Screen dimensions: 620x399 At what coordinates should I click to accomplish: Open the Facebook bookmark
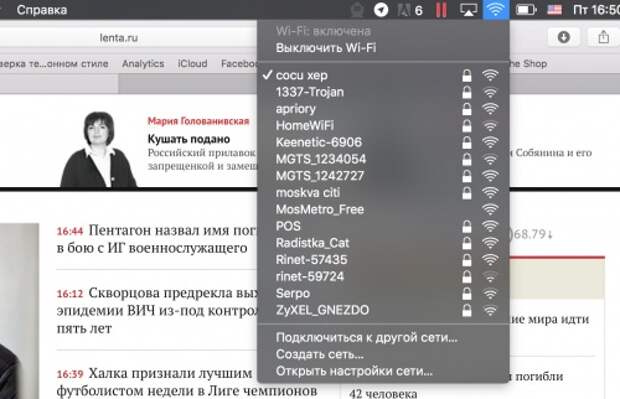[239, 64]
